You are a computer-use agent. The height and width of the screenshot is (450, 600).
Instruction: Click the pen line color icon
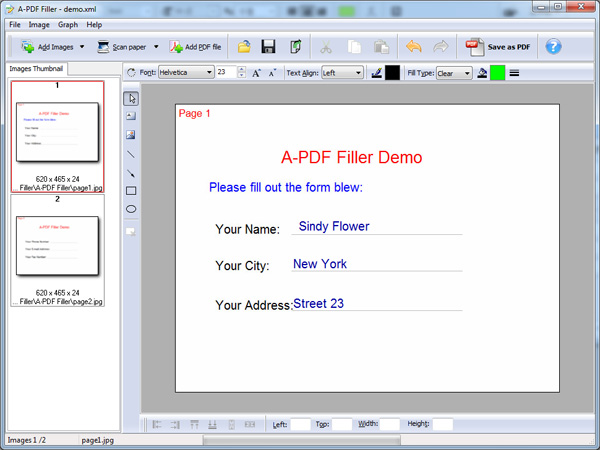point(377,73)
